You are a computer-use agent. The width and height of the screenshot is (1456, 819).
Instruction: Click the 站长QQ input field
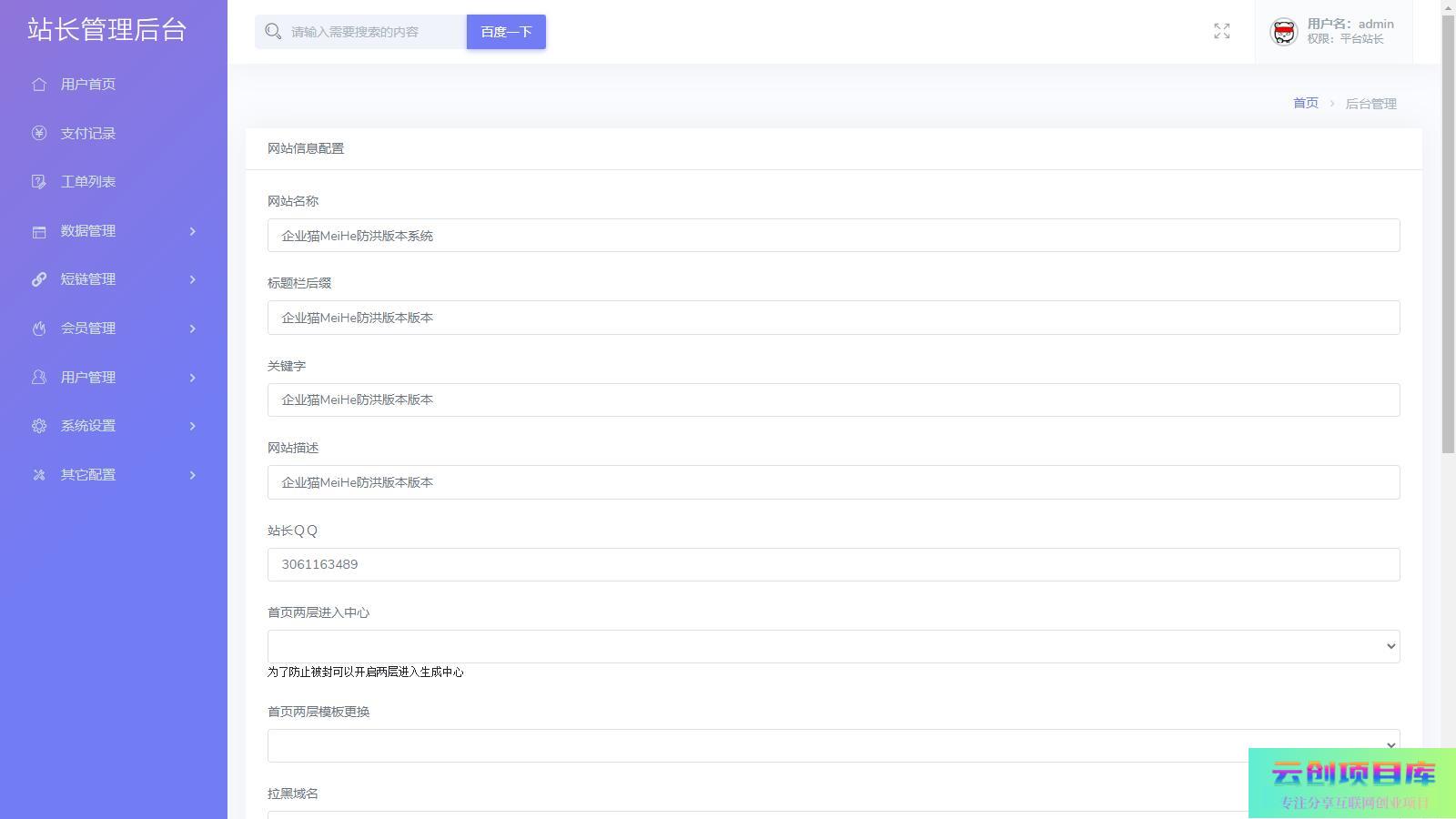click(833, 564)
